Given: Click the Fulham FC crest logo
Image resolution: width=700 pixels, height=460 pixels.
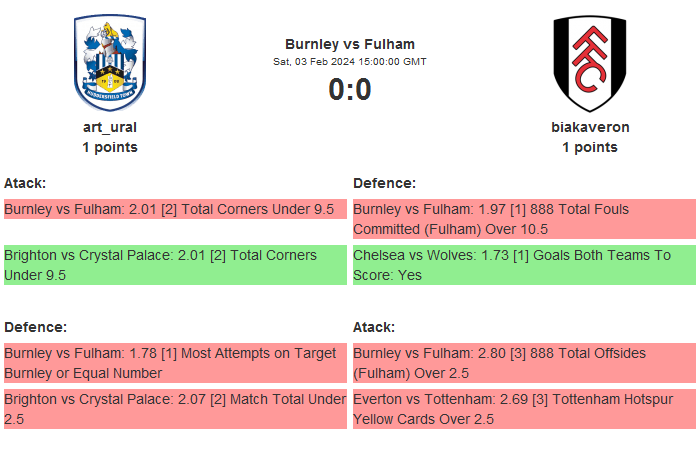Looking at the screenshot, I should point(589,63).
